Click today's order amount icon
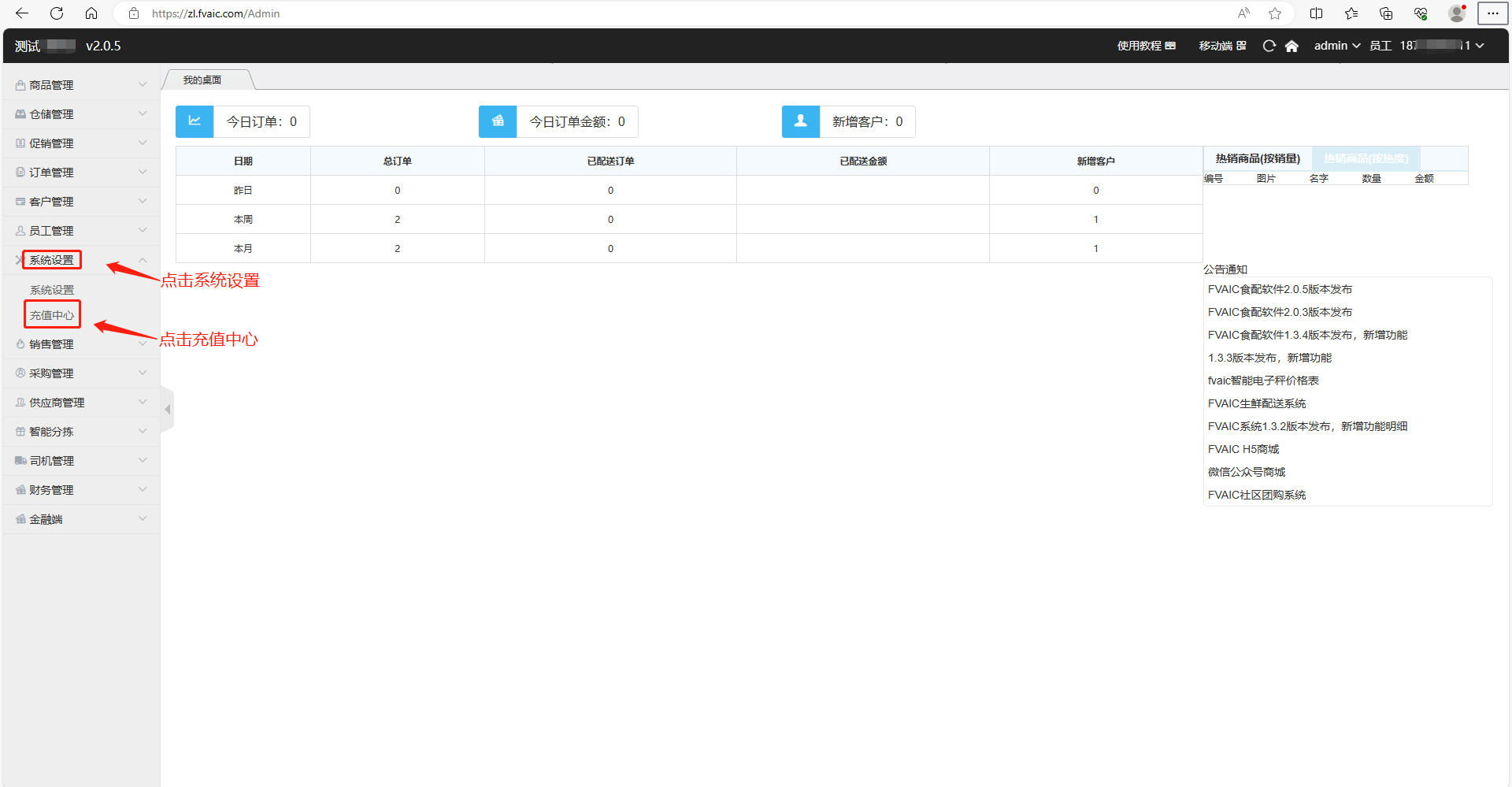 click(498, 121)
